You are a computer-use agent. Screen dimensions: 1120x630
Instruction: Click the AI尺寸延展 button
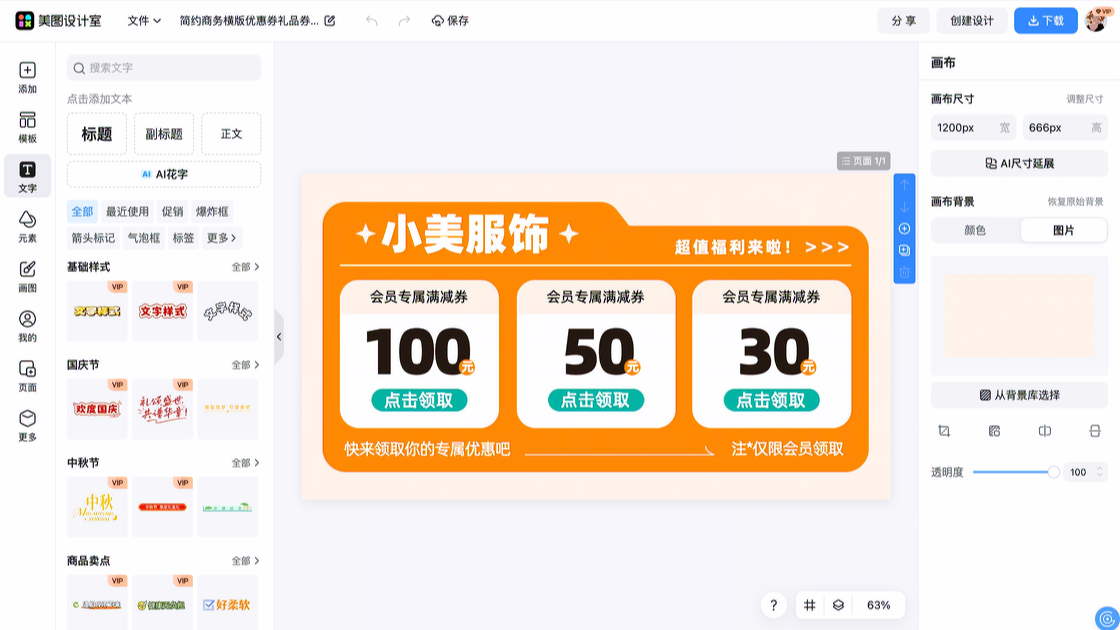pyautogui.click(x=1019, y=163)
